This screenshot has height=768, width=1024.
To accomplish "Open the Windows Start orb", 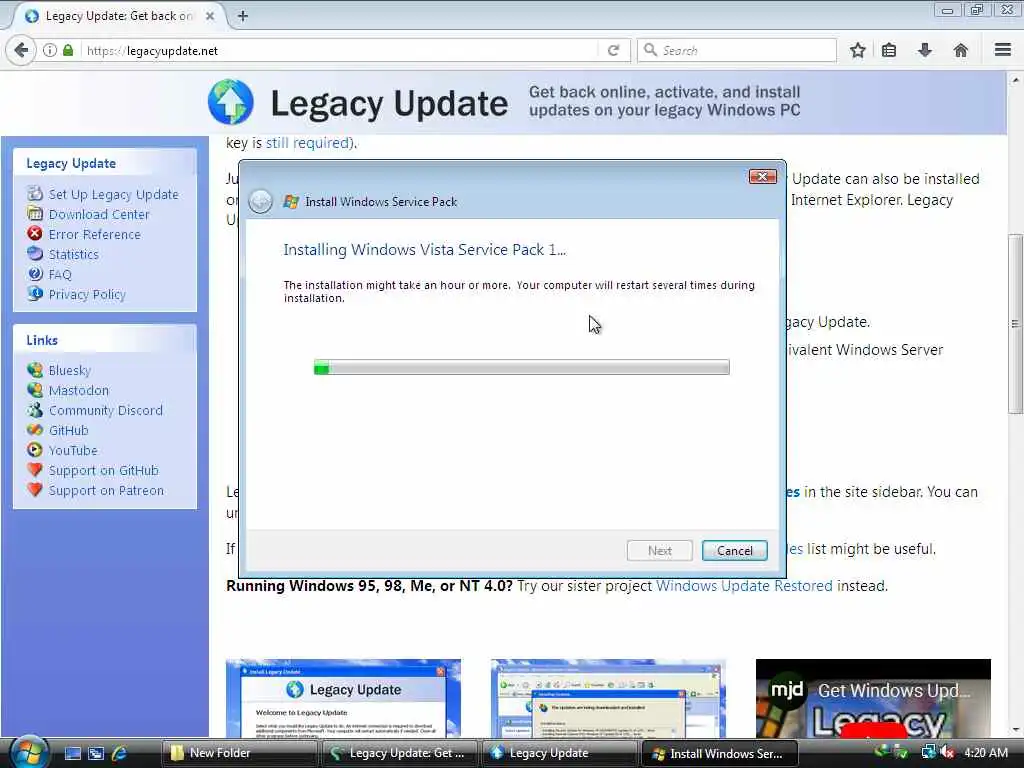I will pyautogui.click(x=27, y=753).
